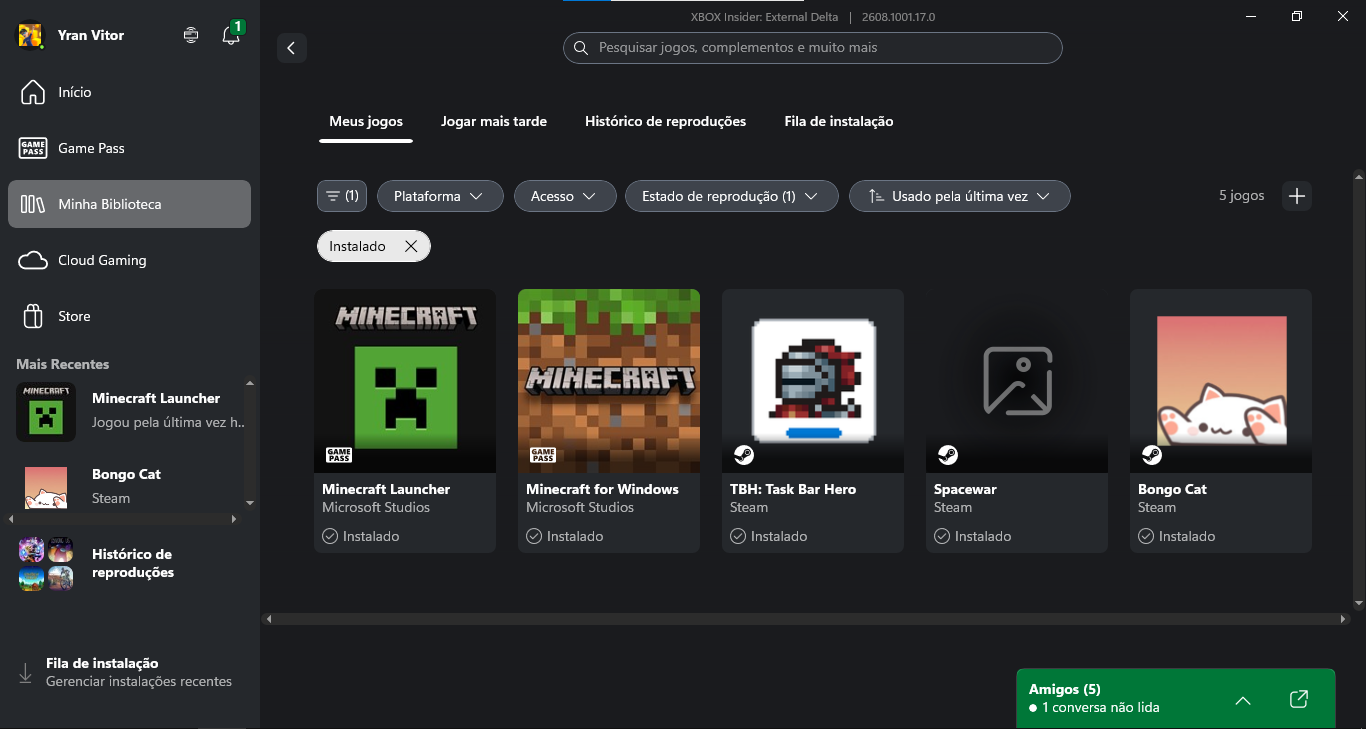The image size is (1366, 729).
Task: Click the "5 jogos" count label
Action: click(1242, 196)
